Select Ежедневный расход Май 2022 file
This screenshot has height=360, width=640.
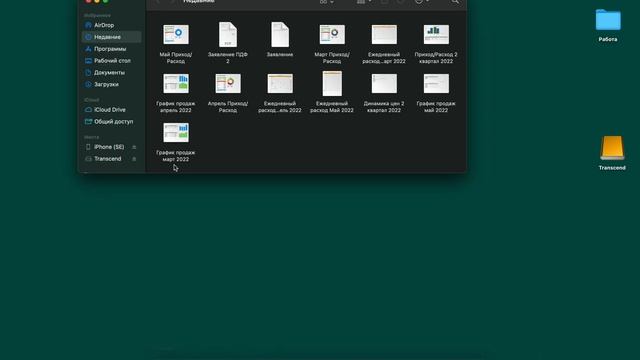(x=332, y=83)
